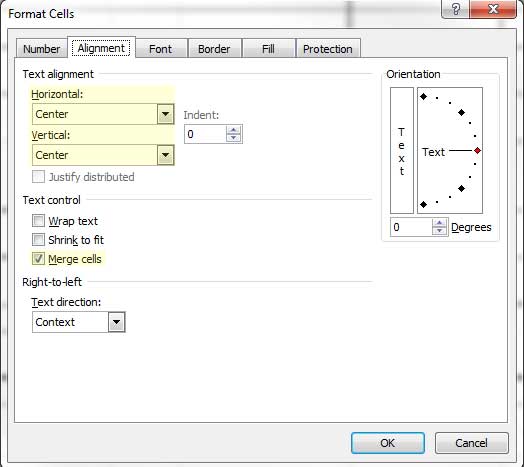
Task: Click the lower -45 degree orientation diamond
Action: click(462, 189)
